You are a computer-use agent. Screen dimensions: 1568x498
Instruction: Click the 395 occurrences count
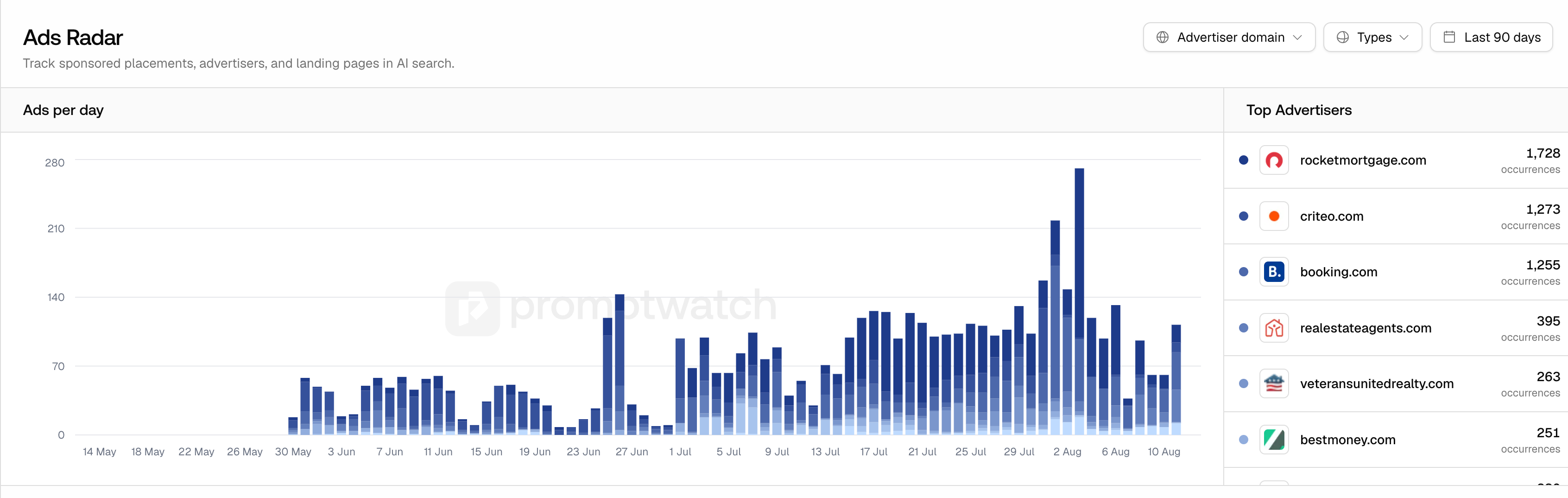[x=1548, y=321]
